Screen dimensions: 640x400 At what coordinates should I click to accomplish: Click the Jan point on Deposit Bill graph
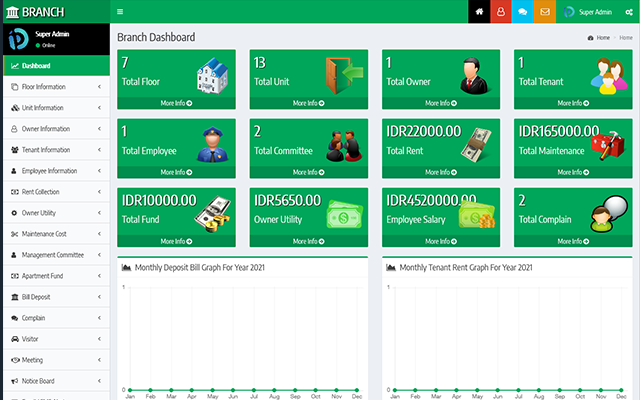[130, 390]
